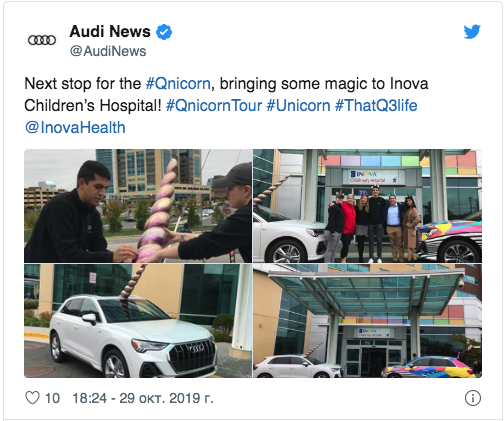Open the @AudiNews handle link
The width and height of the screenshot is (504, 421).
(108, 51)
